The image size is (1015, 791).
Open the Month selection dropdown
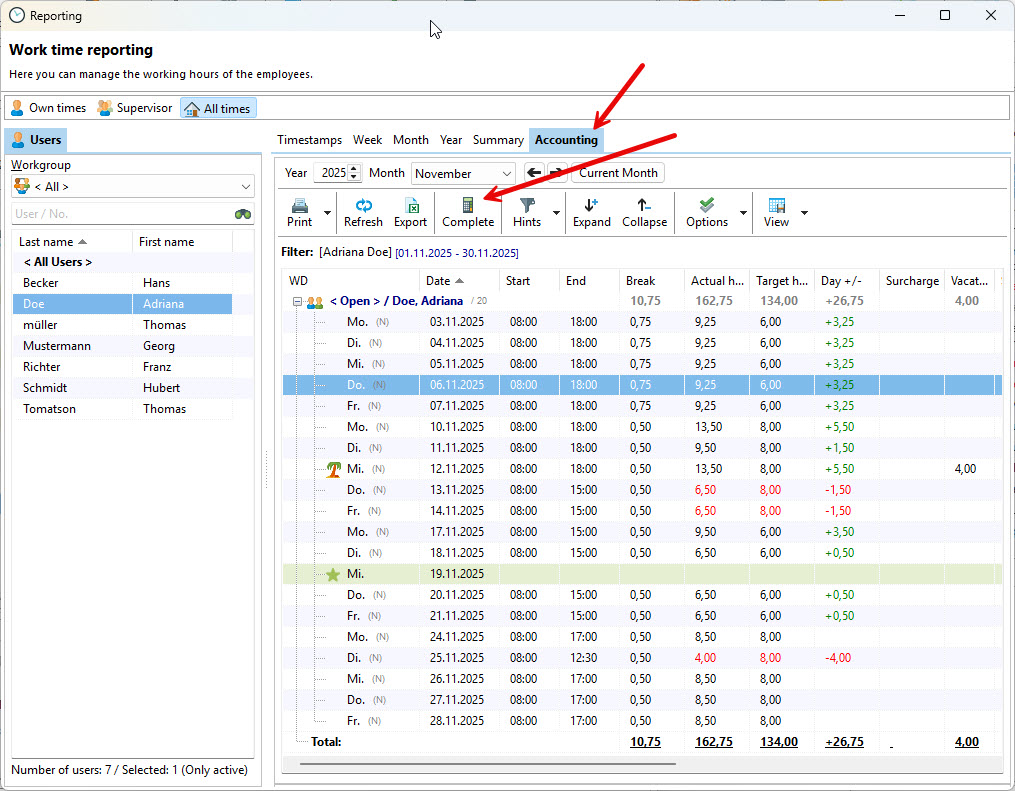point(463,174)
